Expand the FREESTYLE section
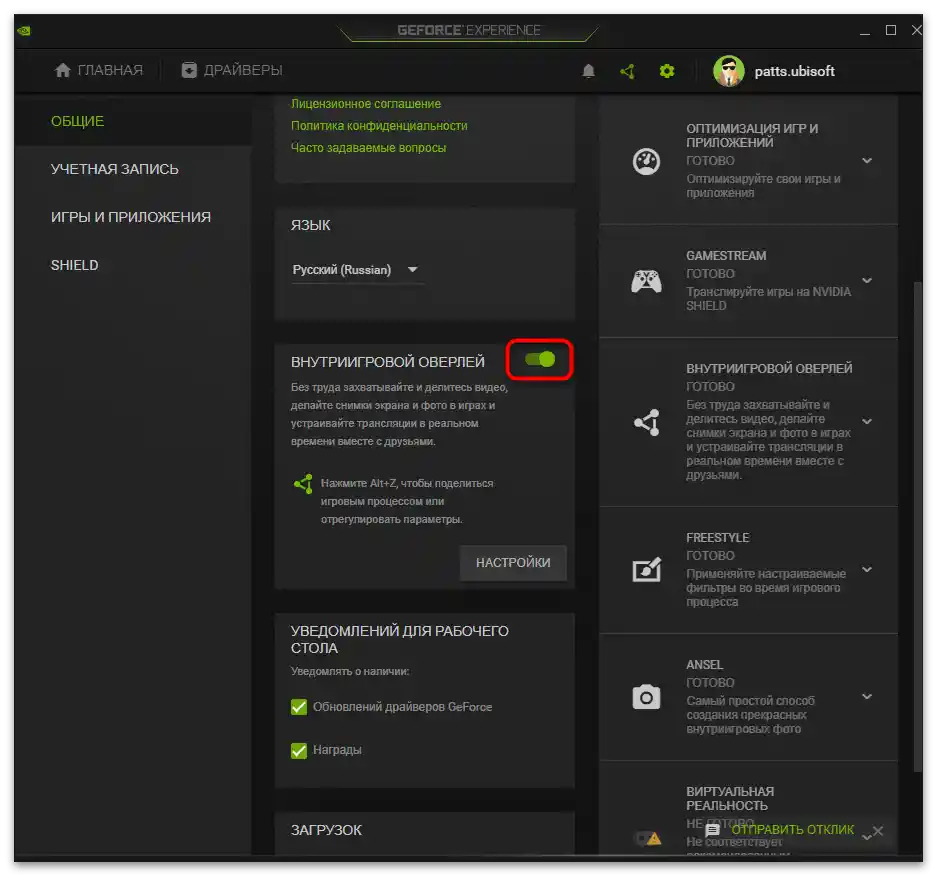 (x=867, y=570)
